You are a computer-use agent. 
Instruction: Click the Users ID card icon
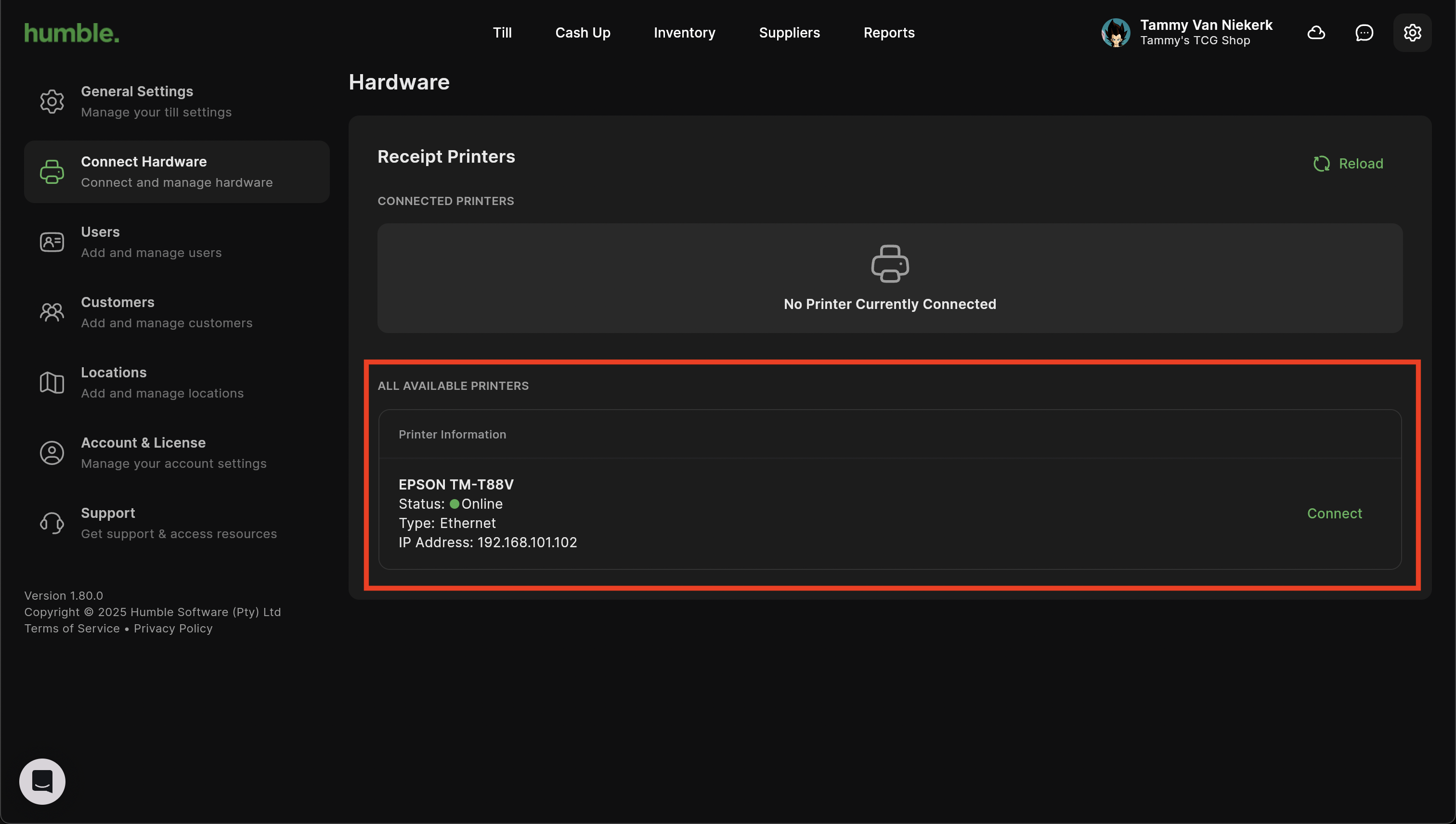click(x=52, y=242)
